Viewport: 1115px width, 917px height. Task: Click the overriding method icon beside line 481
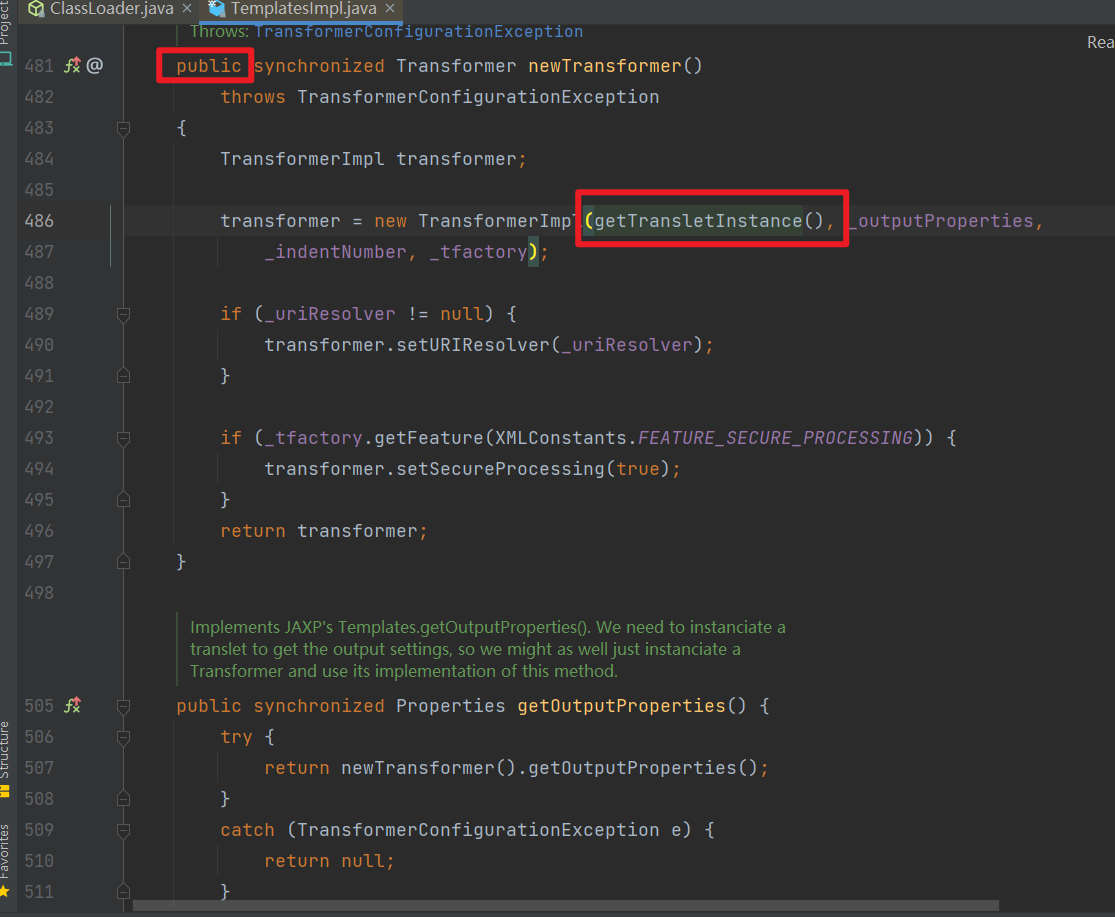click(71, 65)
